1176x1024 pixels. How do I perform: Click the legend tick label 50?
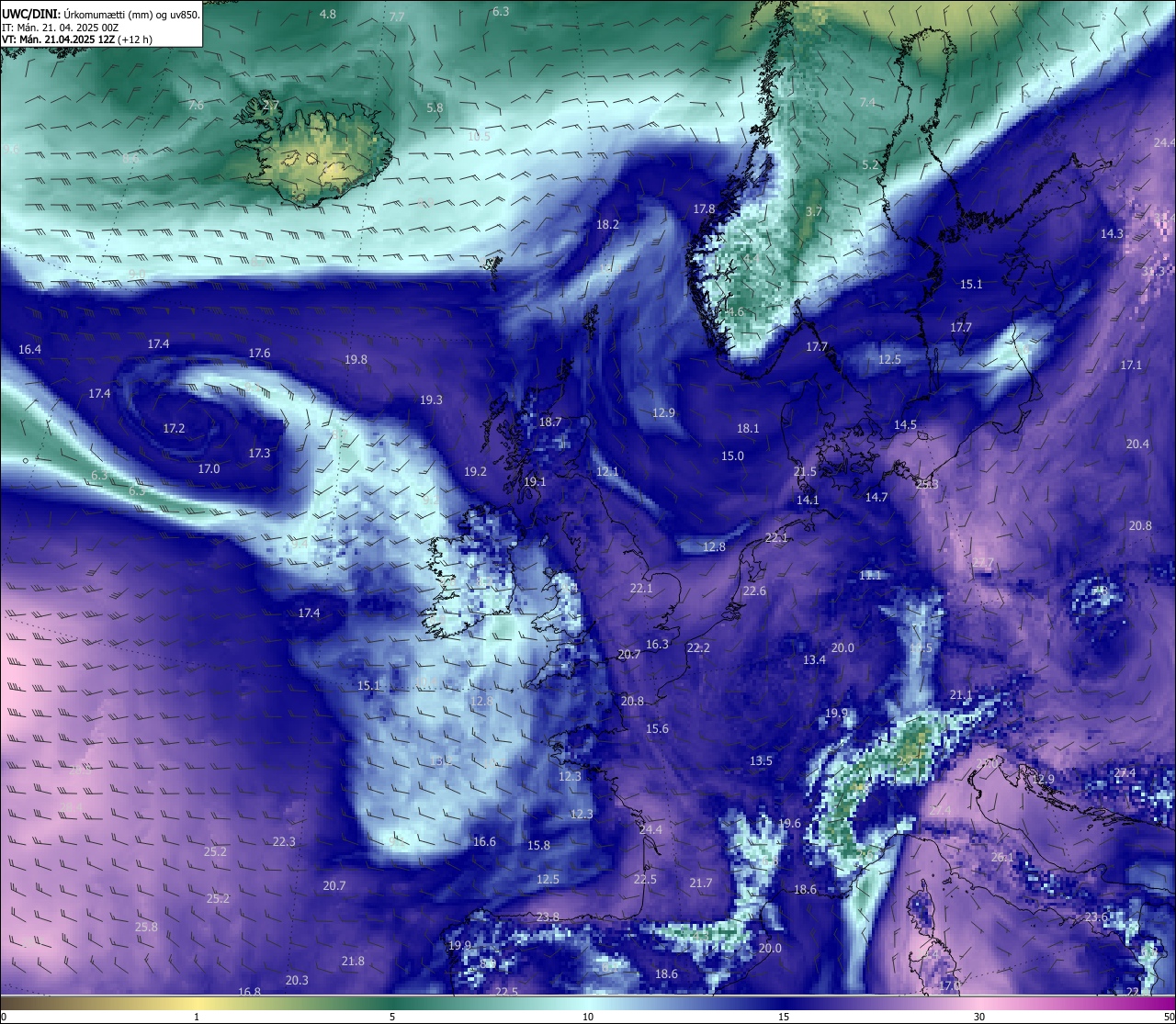[x=1169, y=1017]
